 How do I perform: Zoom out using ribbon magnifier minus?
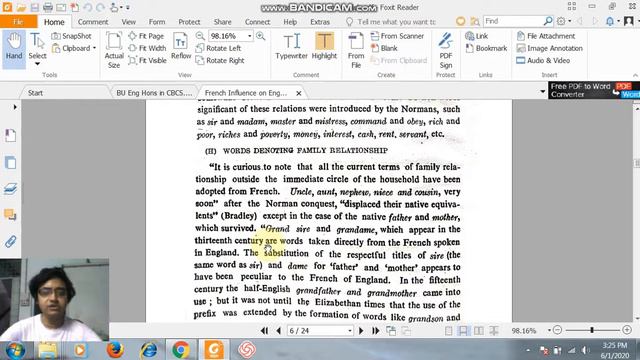[x=200, y=36]
